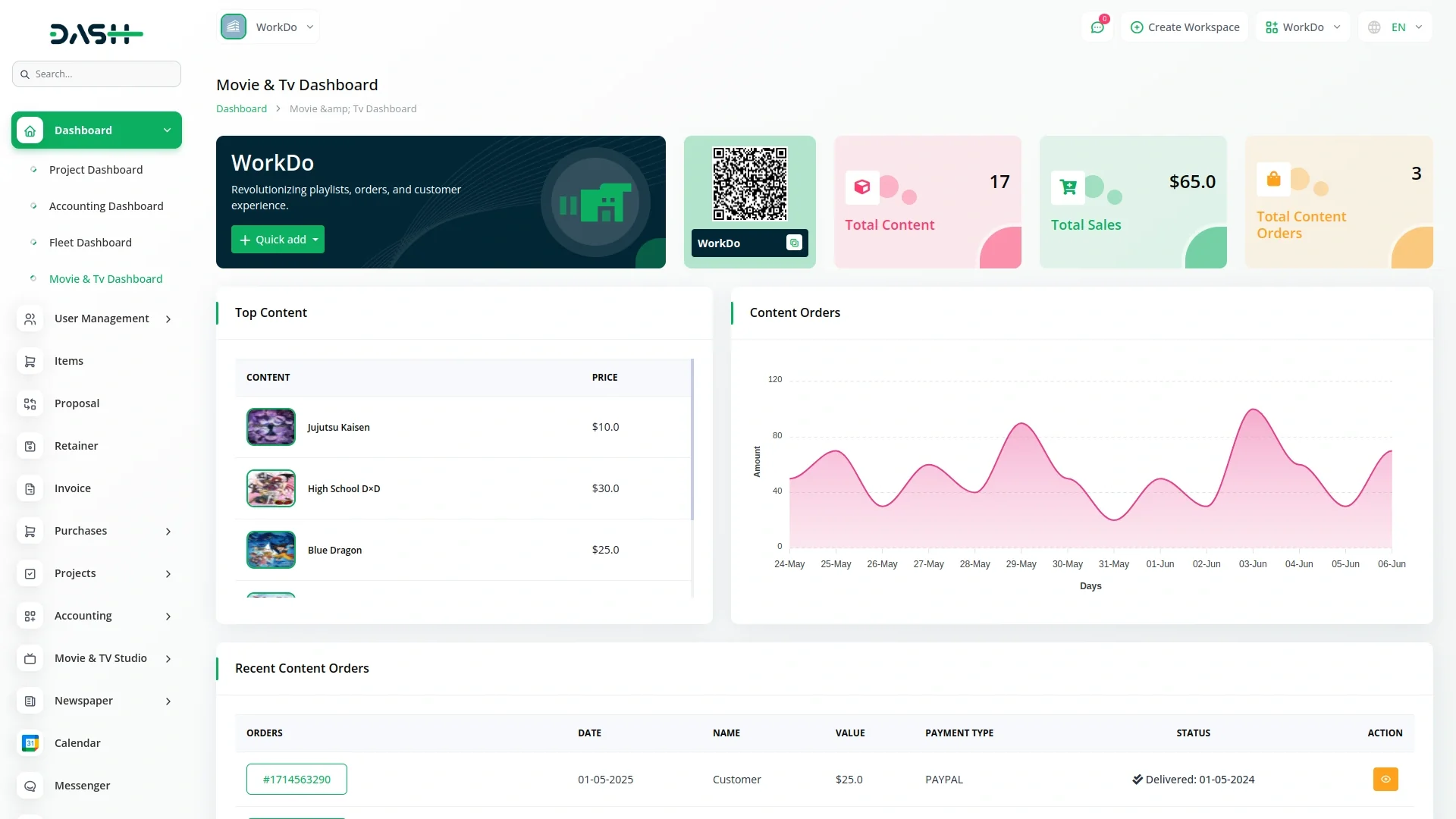Click the Total Sales cart icon
Screen dimensions: 1456x819
pyautogui.click(x=1068, y=187)
